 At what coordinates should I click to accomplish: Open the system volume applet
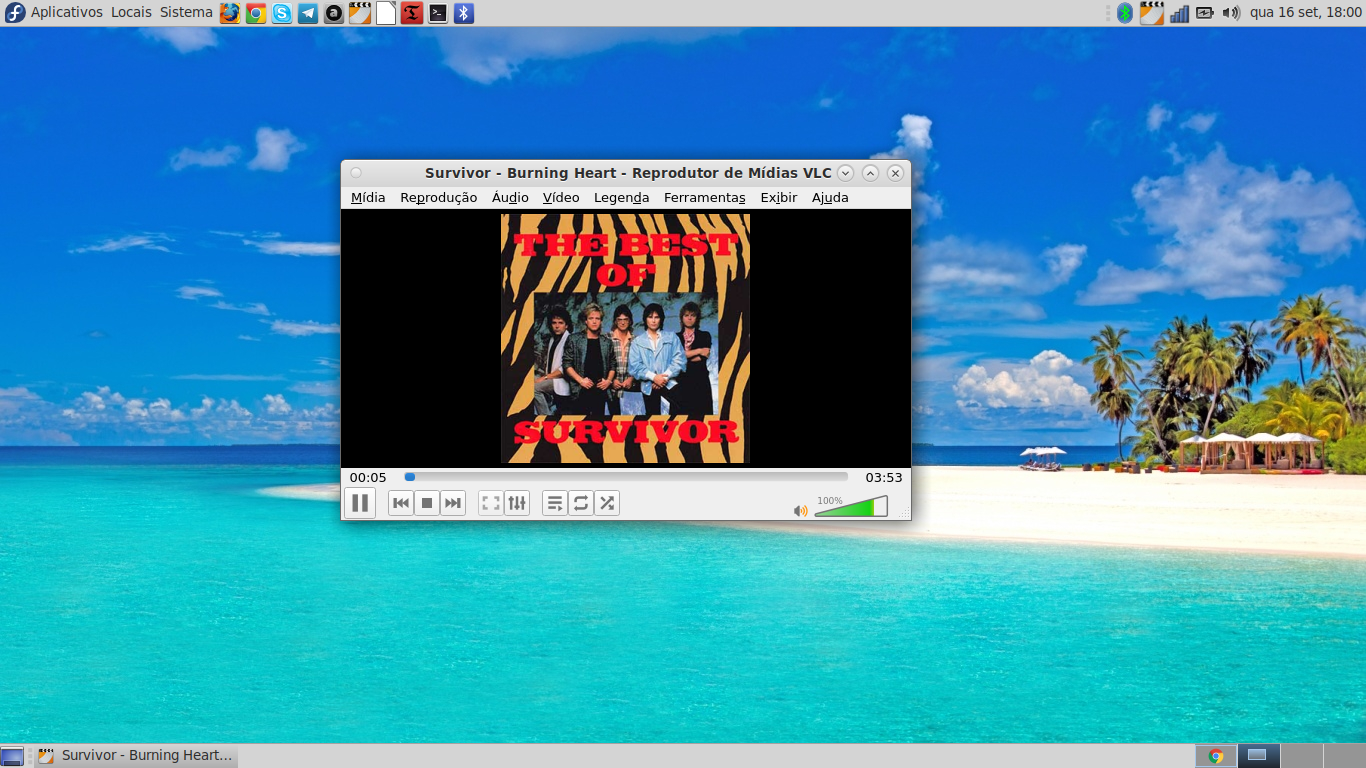click(1231, 13)
